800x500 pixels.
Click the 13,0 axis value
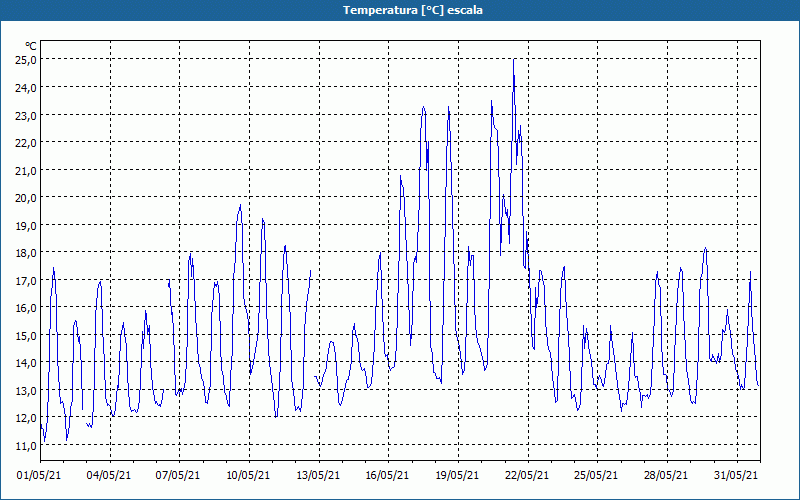coord(26,391)
